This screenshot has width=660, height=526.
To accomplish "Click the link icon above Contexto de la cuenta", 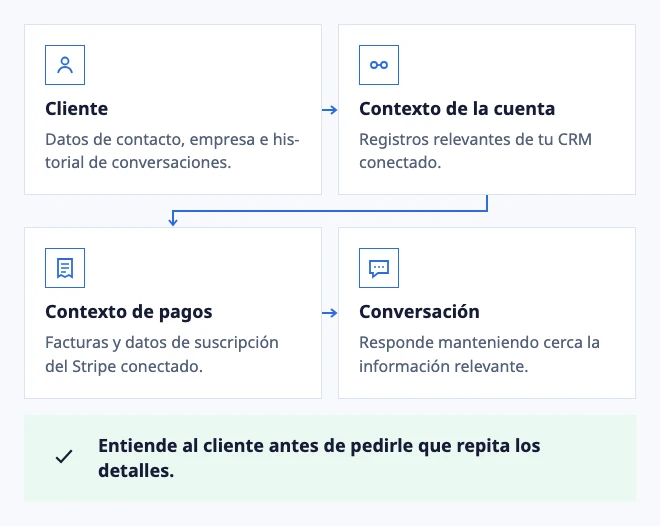I will click(x=379, y=65).
